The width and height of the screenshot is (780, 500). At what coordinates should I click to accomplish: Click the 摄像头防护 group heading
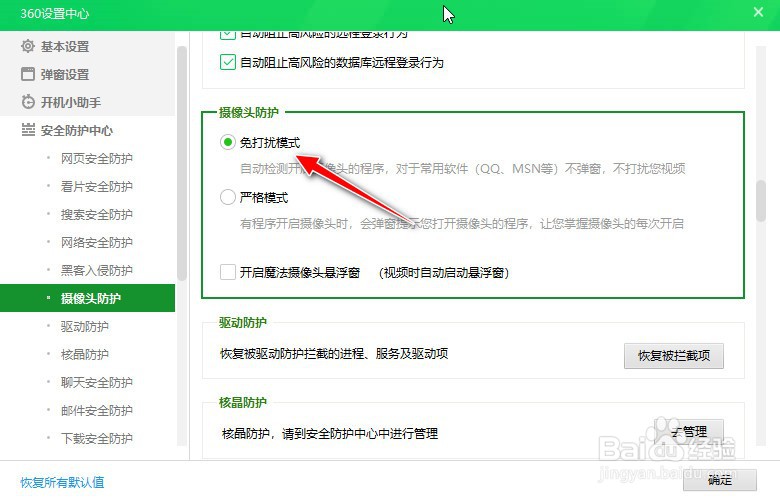[x=249, y=112]
